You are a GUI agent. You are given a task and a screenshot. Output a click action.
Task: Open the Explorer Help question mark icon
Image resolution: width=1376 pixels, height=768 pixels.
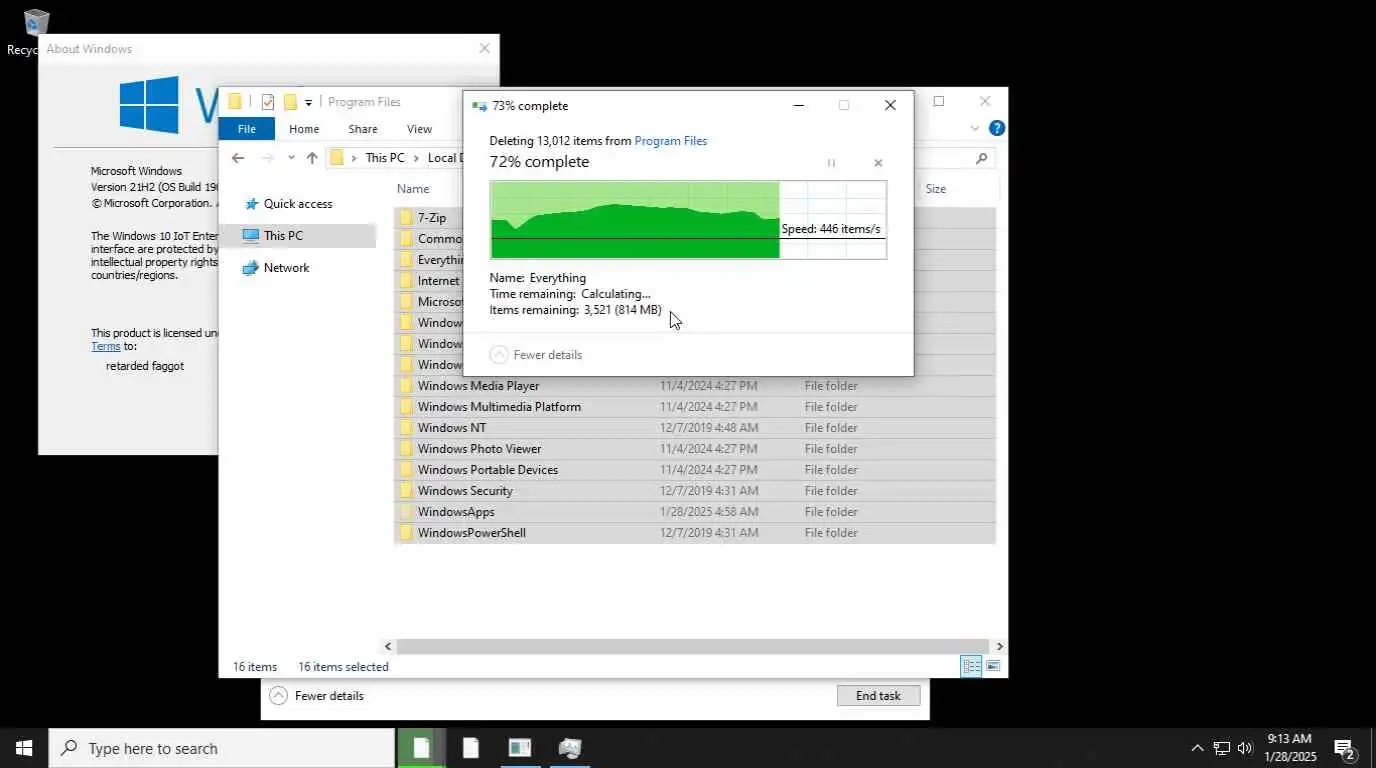996,129
